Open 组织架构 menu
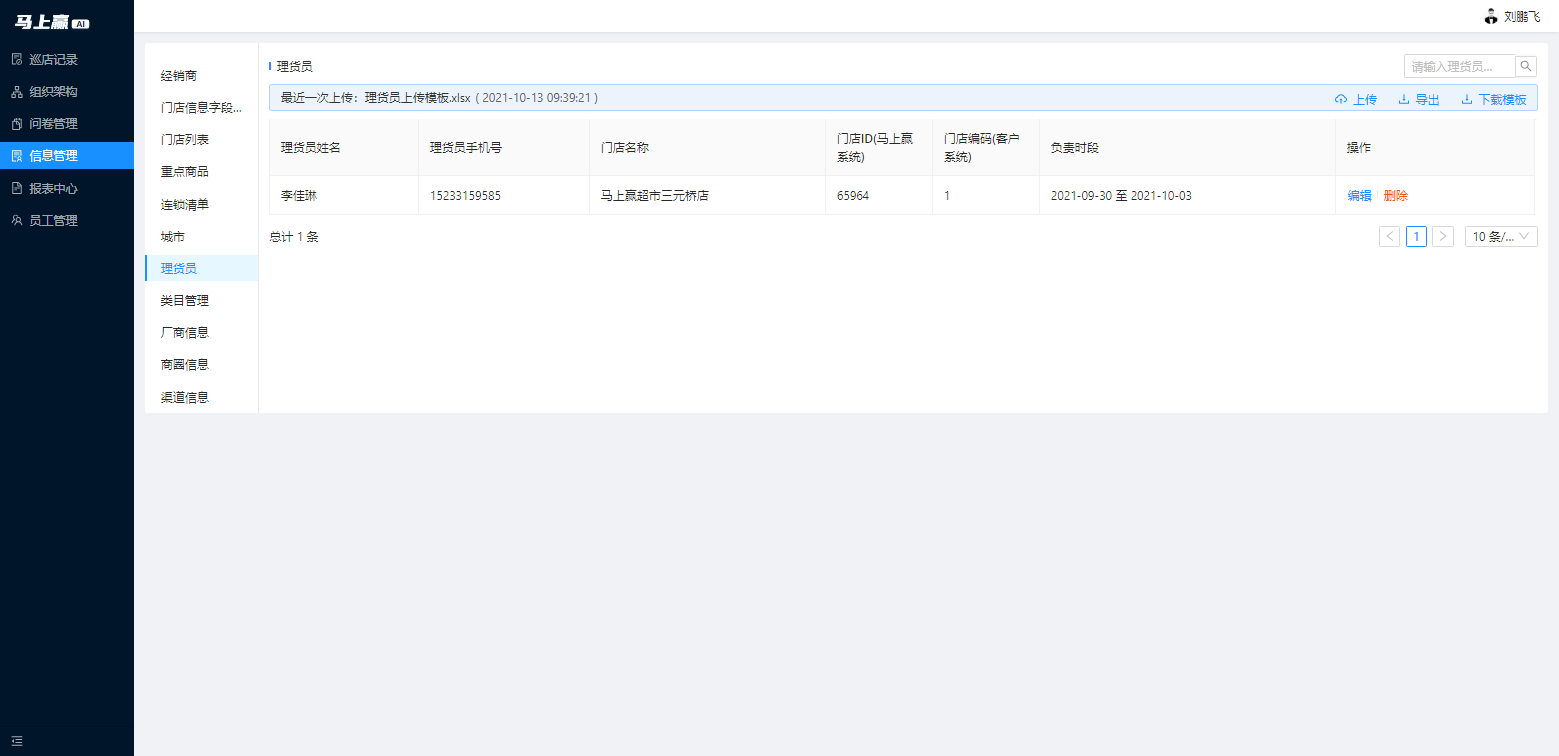Screen dimensions: 1559x756 67,92
